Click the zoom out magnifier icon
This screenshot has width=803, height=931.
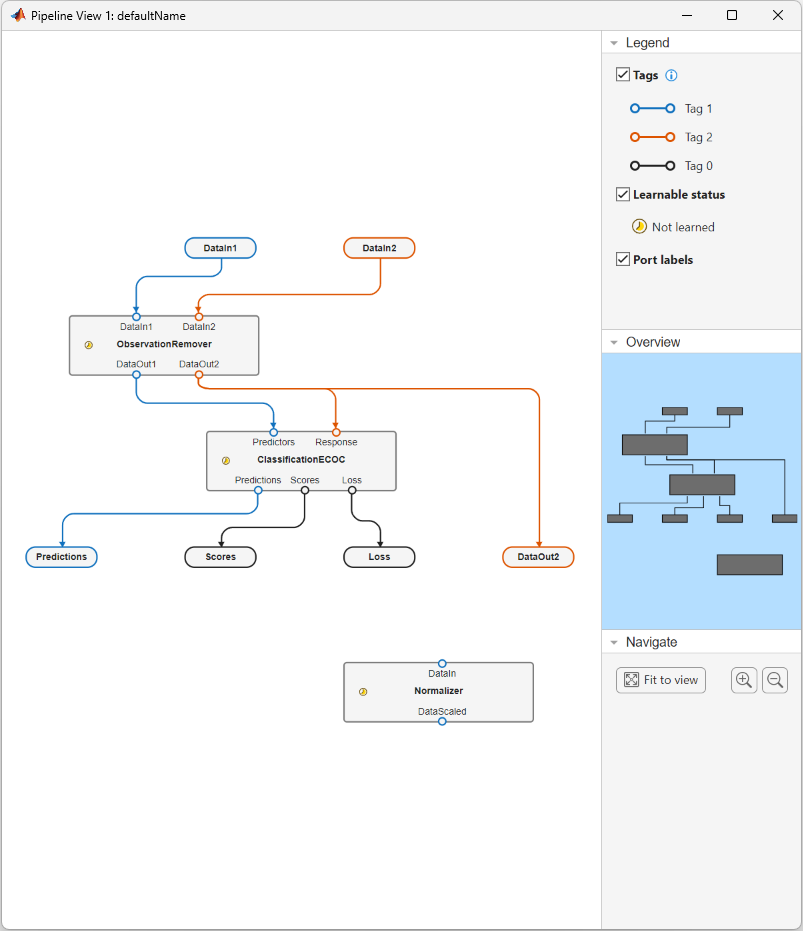point(775,680)
